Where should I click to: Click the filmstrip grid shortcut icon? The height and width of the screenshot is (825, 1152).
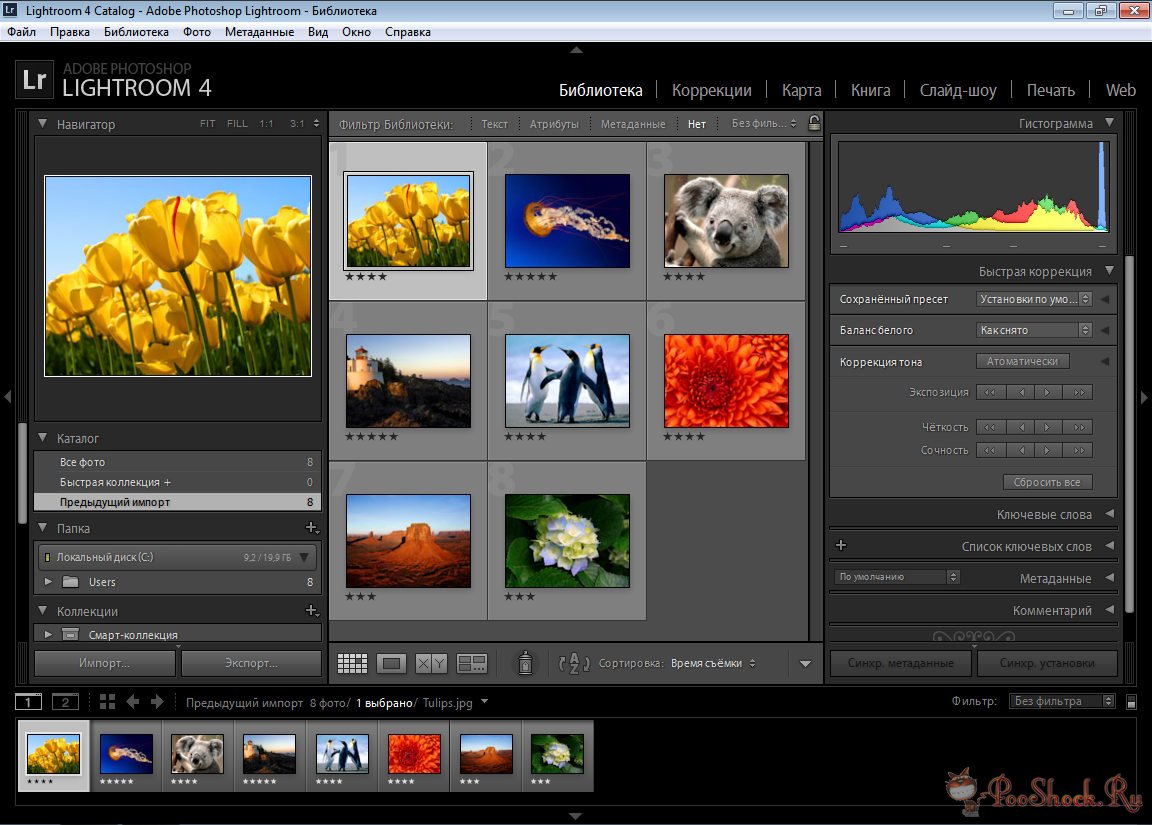[x=107, y=702]
